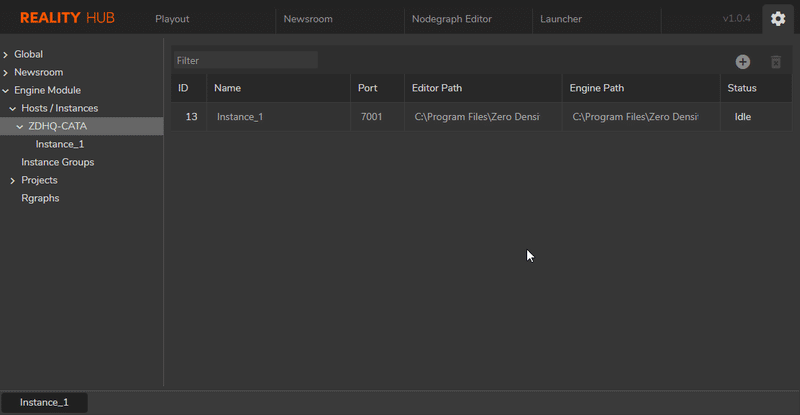Click the Engine Path cell value

pyautogui.click(x=635, y=117)
